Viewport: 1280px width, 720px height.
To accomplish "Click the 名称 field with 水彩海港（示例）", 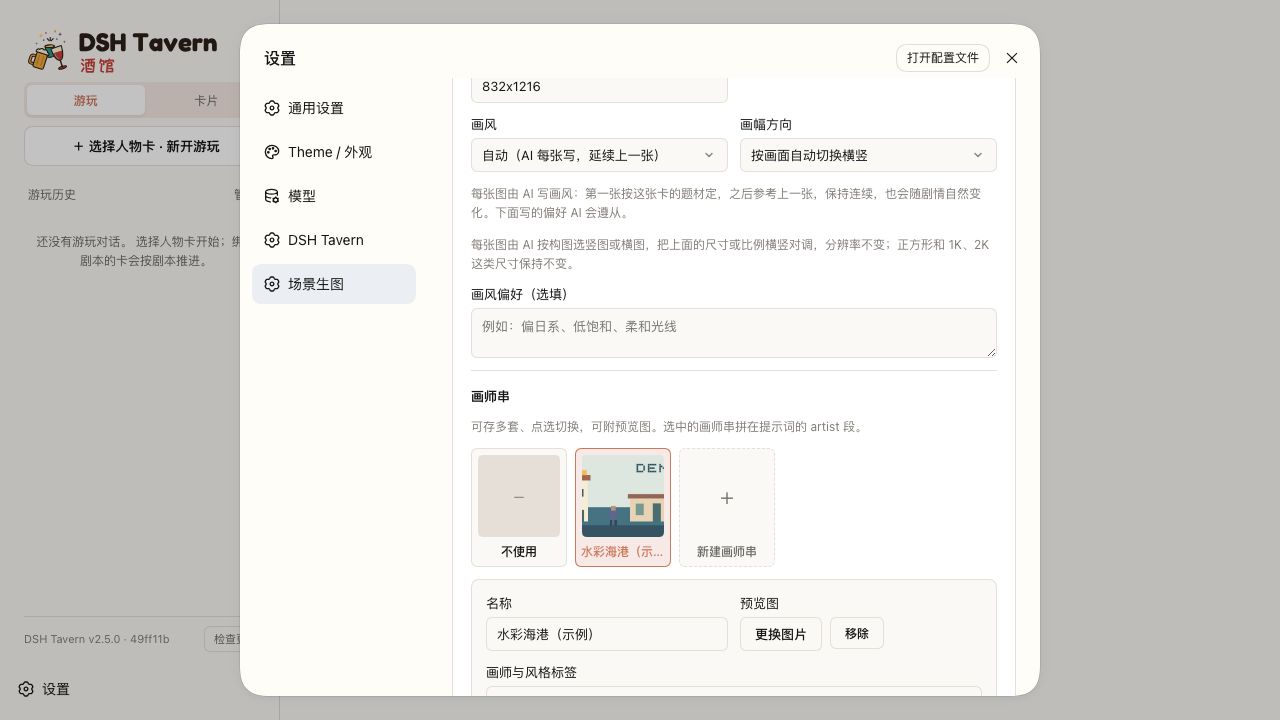I will pos(607,634).
